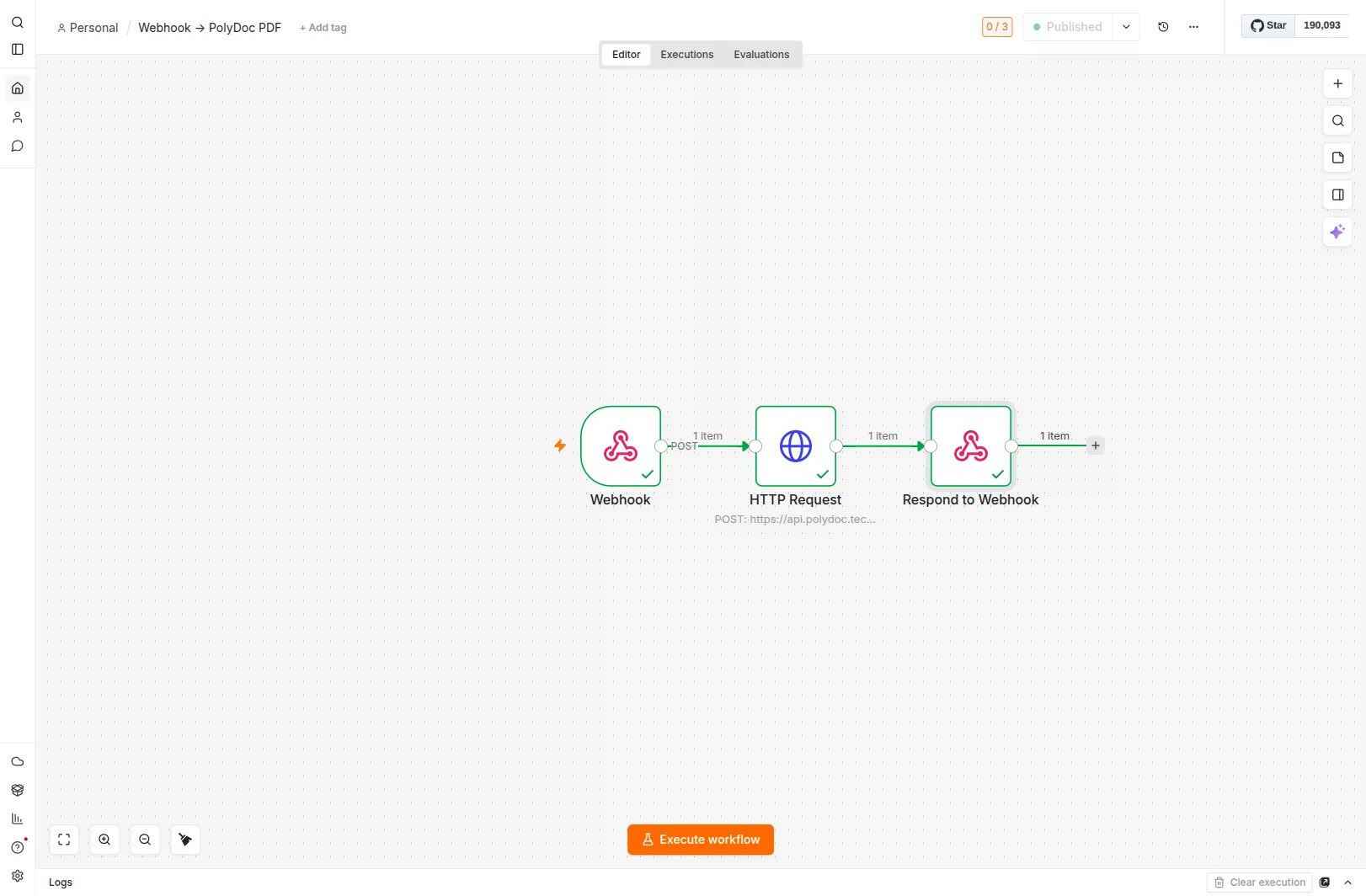Click the 0/3 orange badge
Image resolution: width=1366 pixels, height=896 pixels.
[x=997, y=27]
